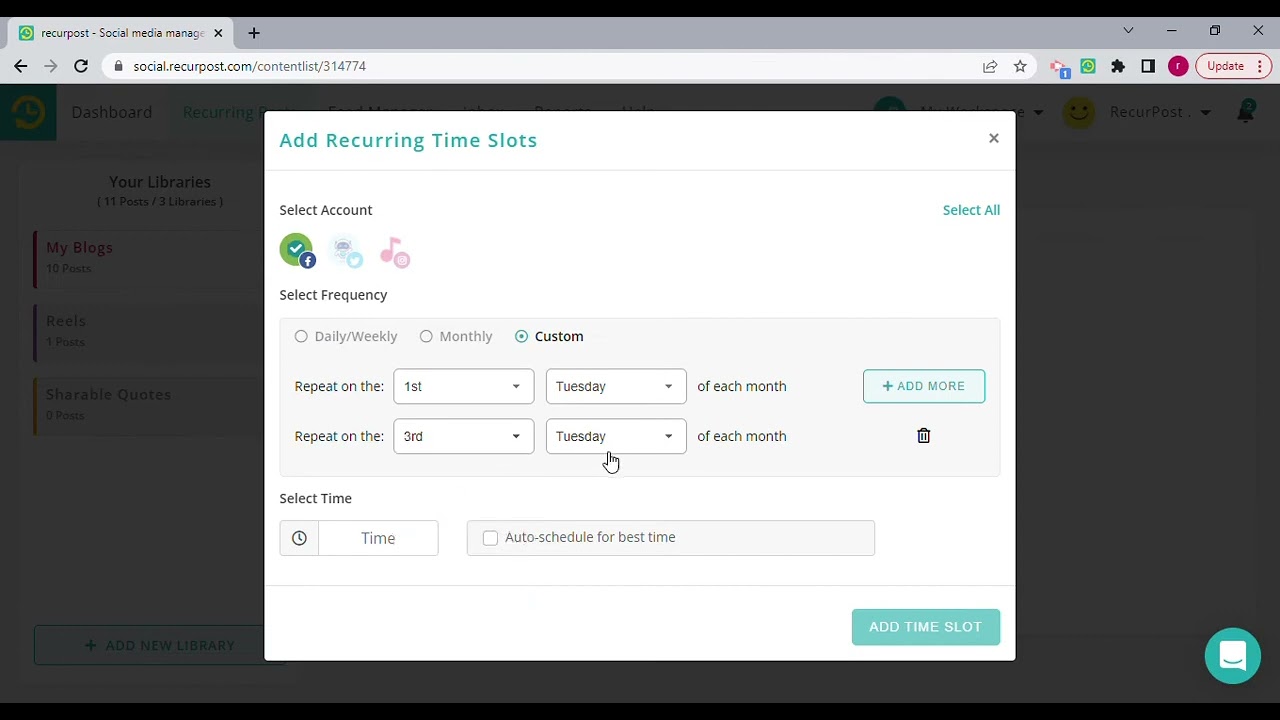1280x720 pixels.
Task: Click the green extension icon in toolbar
Action: point(1088,66)
